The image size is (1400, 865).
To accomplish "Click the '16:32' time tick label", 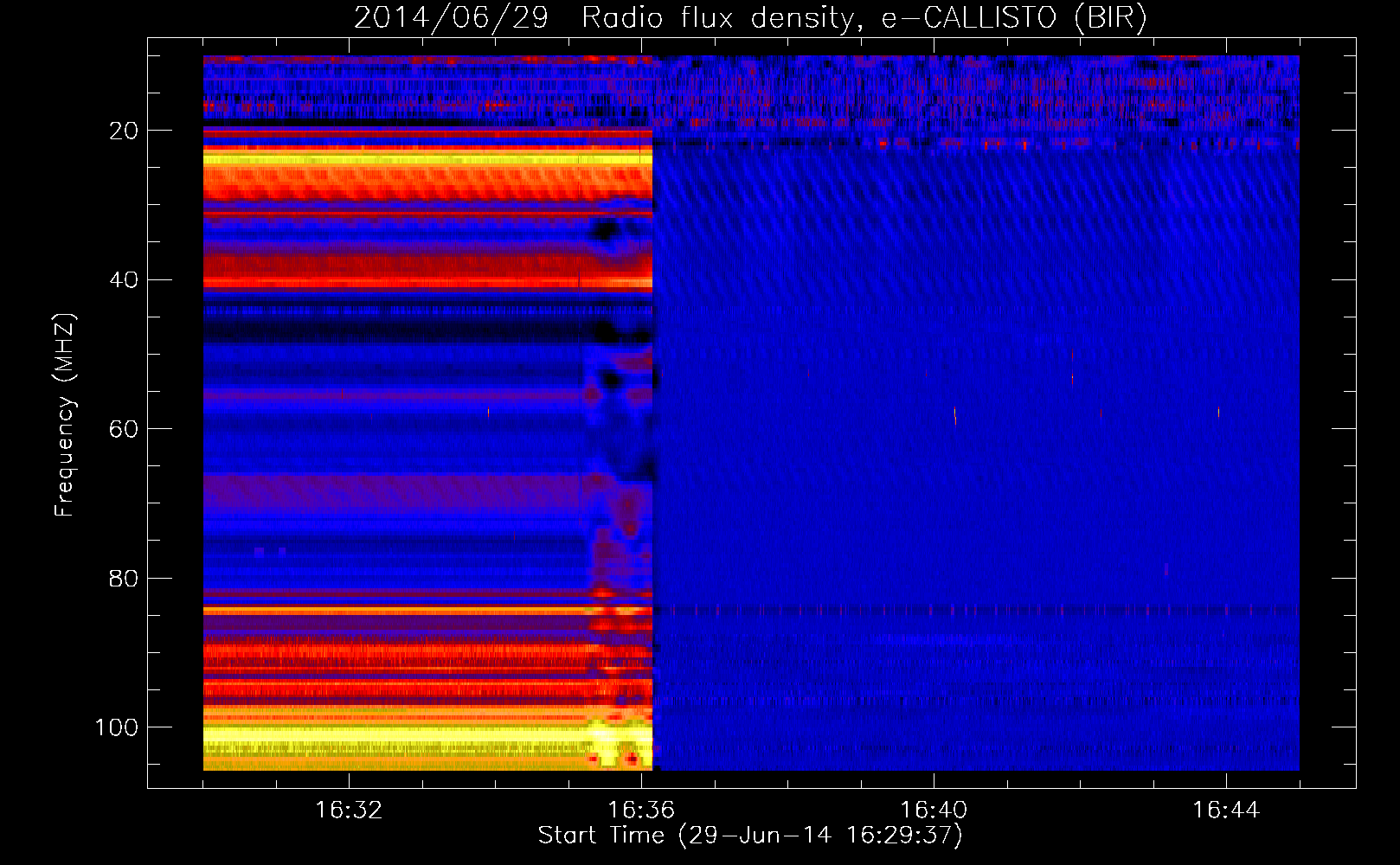I will coord(349,811).
